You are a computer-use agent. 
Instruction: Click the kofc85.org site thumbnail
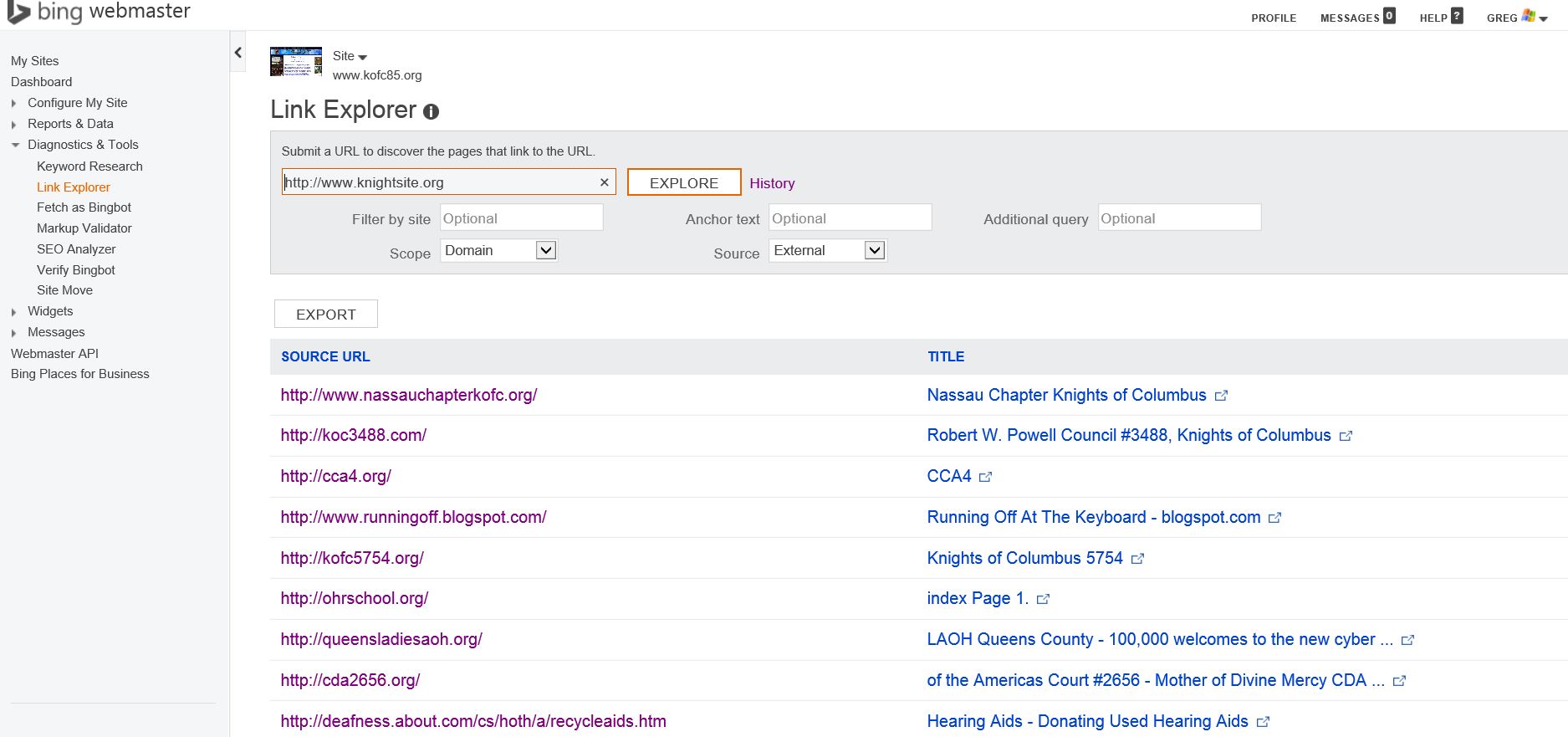(296, 62)
